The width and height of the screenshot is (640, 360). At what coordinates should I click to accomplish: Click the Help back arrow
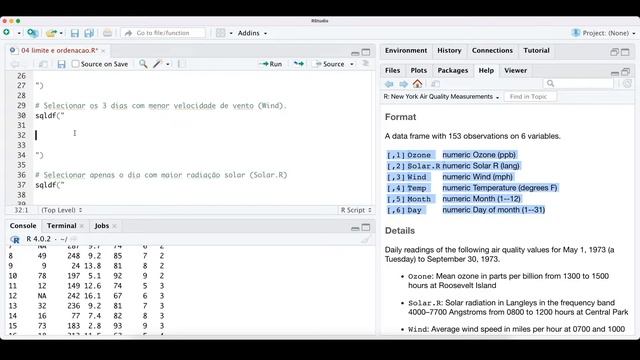click(x=389, y=84)
